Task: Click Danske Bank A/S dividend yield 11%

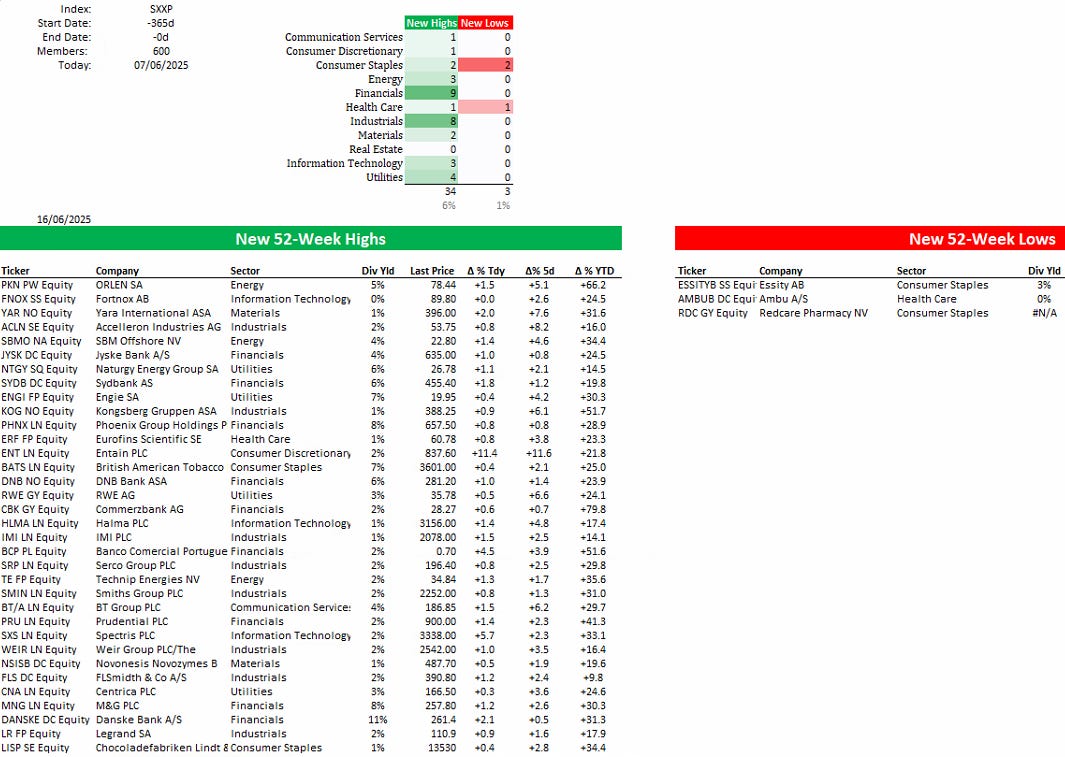Action: [x=378, y=720]
